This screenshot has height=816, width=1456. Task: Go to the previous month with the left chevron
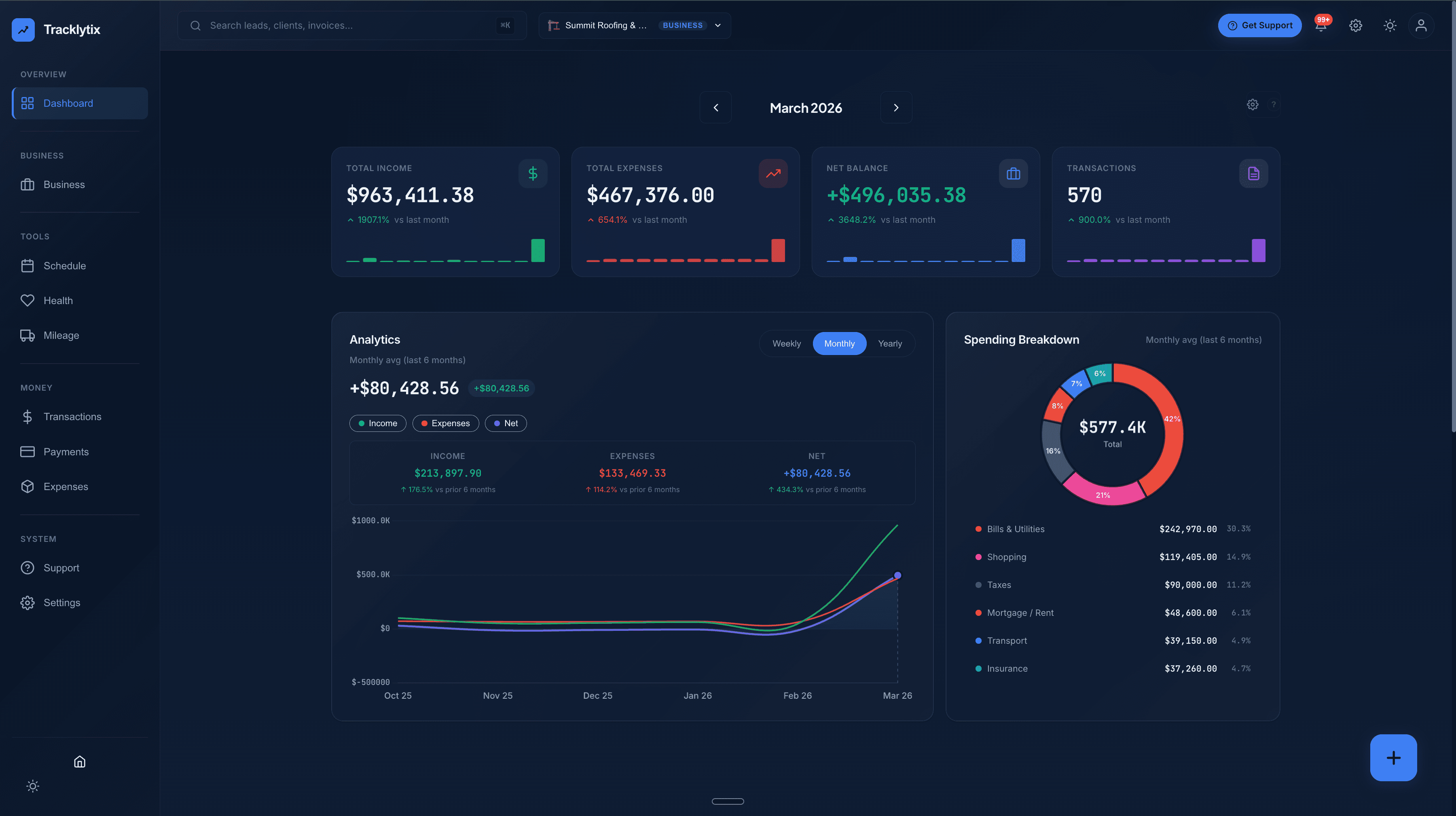(x=715, y=108)
